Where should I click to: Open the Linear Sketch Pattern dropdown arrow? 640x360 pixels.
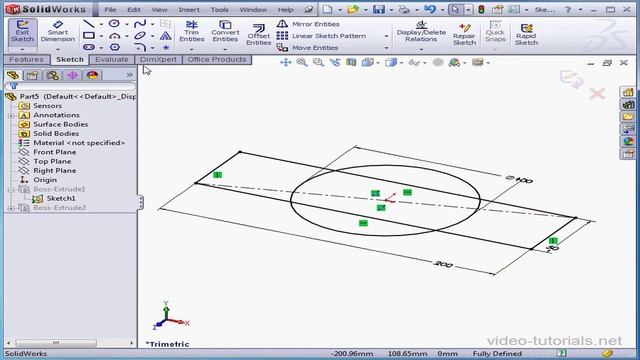(386, 36)
